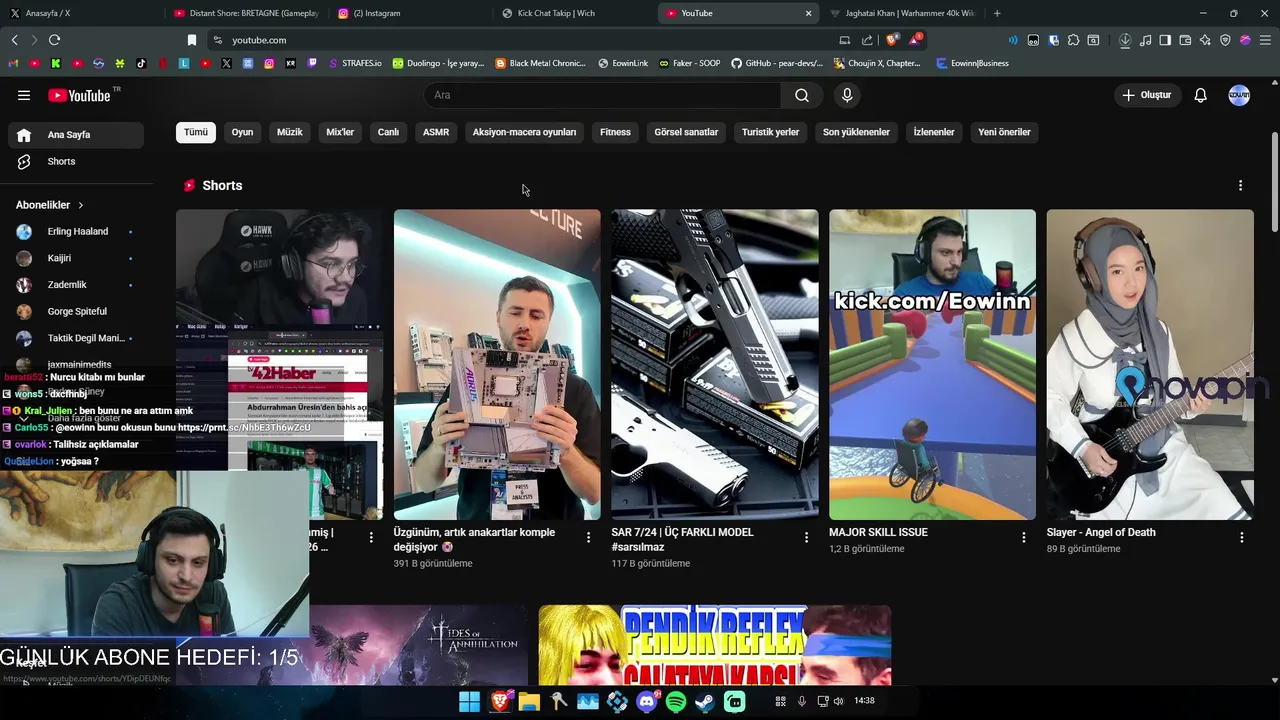Select the Turistik yerler chip
1280x720 pixels.
click(x=770, y=132)
